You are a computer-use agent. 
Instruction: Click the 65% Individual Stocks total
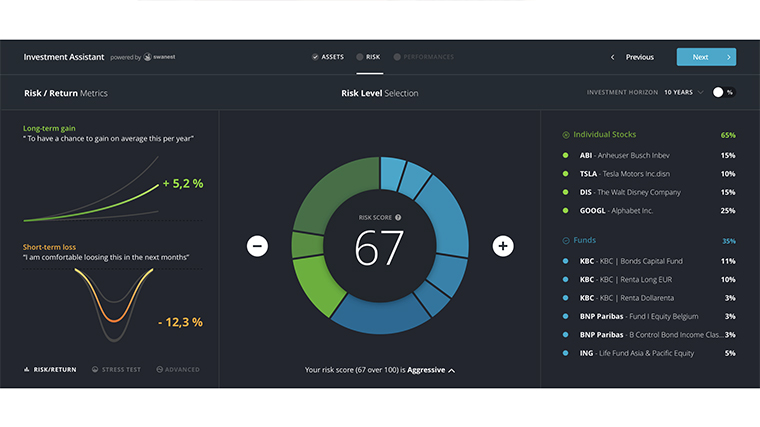coord(728,135)
